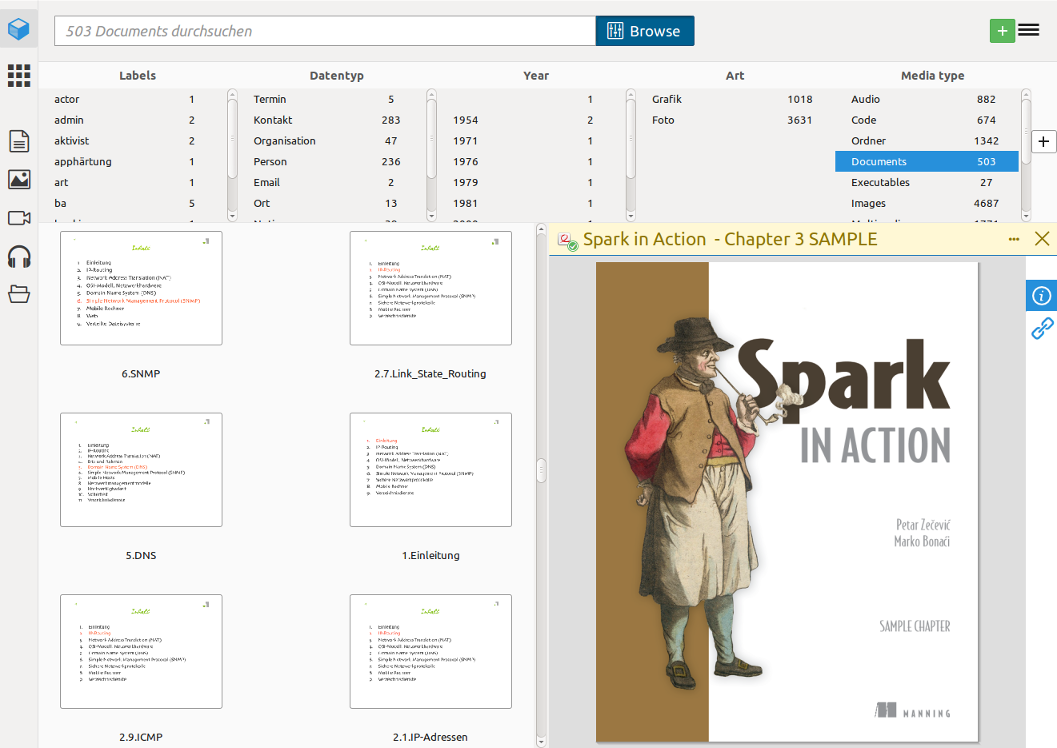Close the Spark in Action preview
Viewport: 1057px width, 748px height.
1041,239
